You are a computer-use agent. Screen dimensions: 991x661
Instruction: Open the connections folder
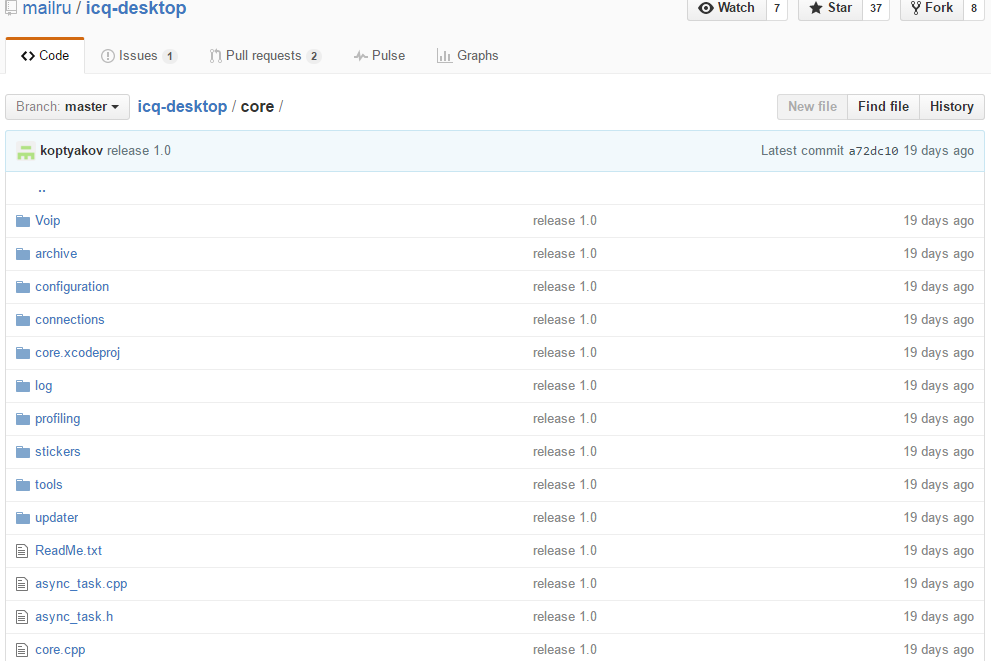(70, 320)
